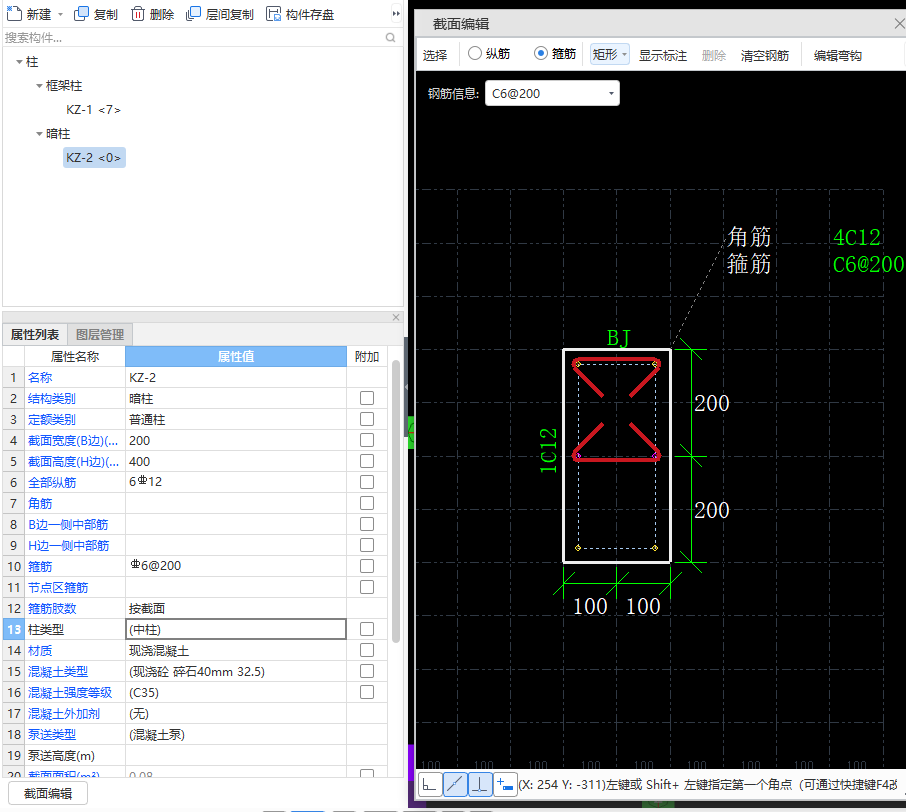Click the 构件存盘 save component icon

(x=273, y=13)
